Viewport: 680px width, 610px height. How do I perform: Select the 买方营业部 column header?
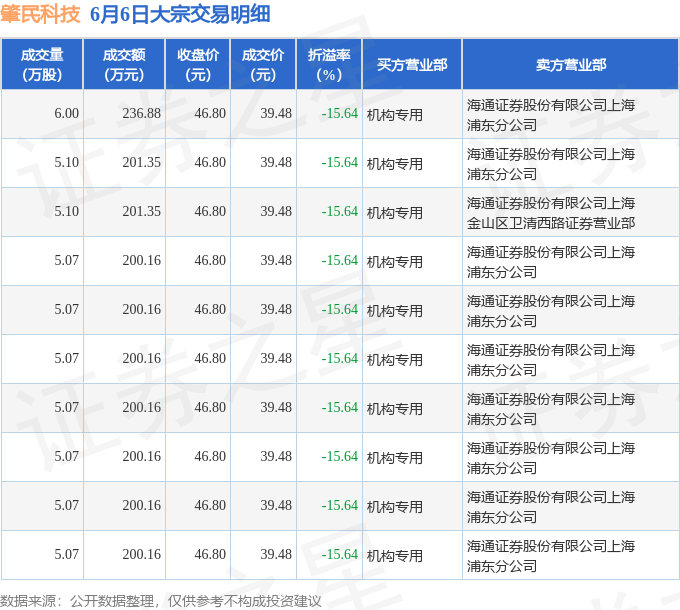(x=412, y=64)
